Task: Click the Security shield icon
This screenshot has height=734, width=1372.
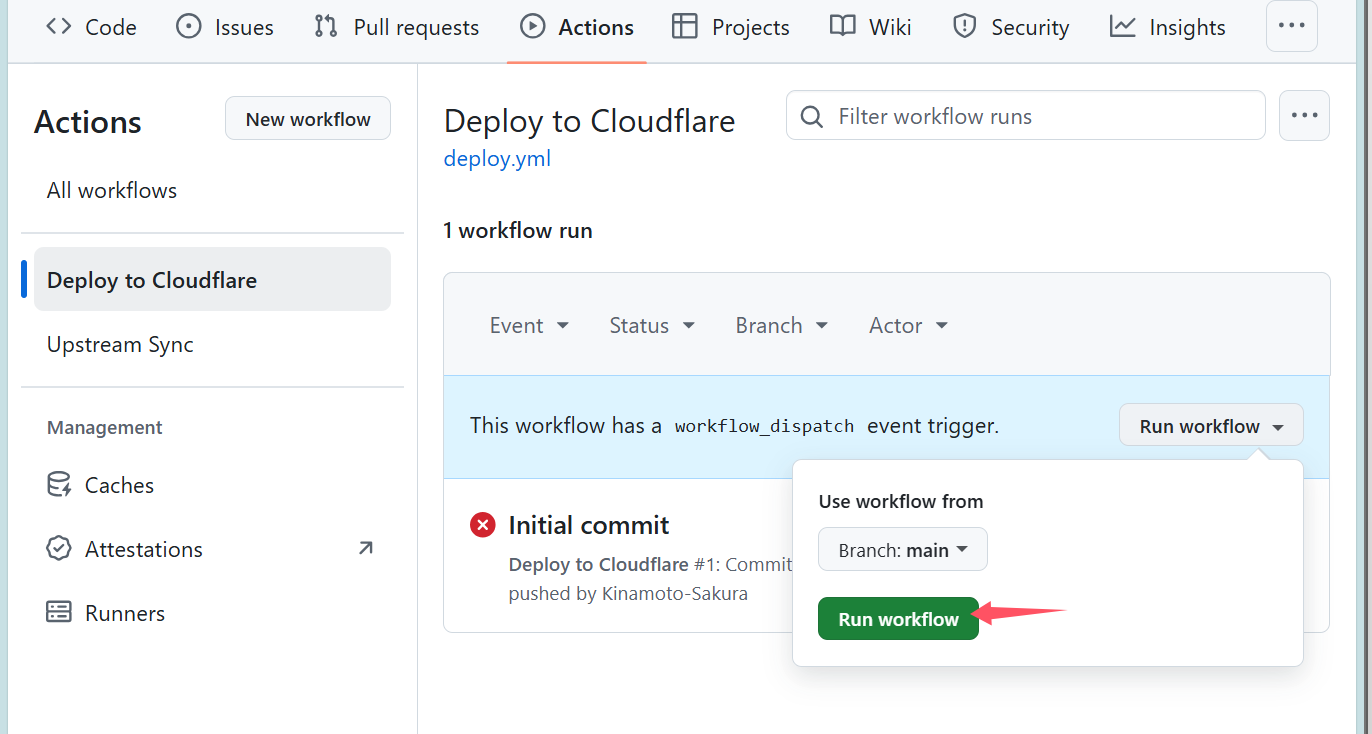Action: pos(965,26)
